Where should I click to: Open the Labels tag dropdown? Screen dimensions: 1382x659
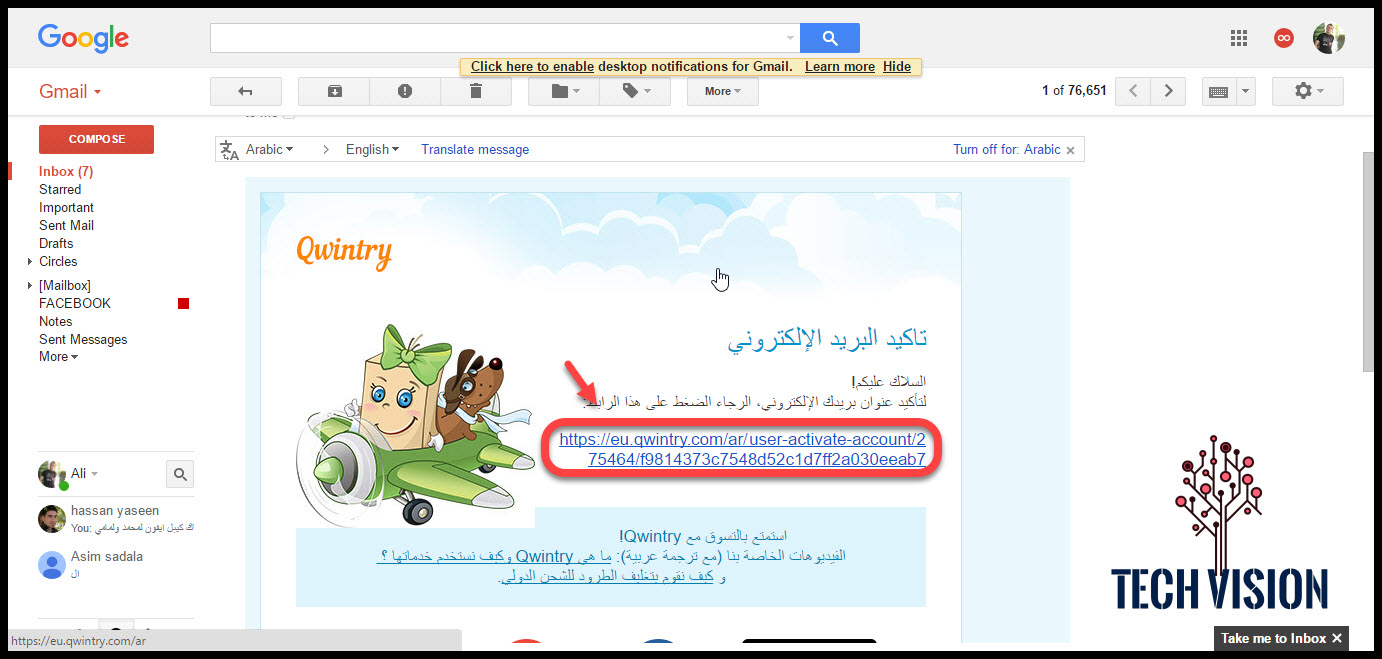[x=635, y=91]
